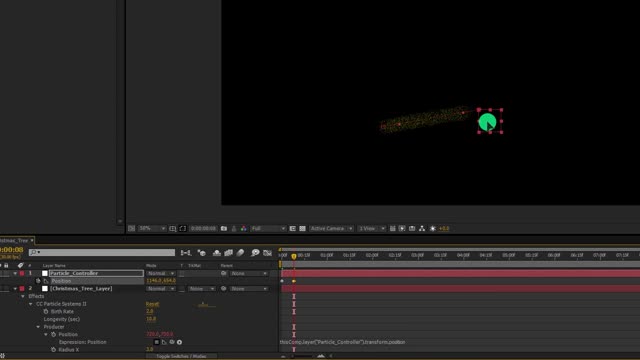Click the expression pick whip icon
Image resolution: width=640 pixels, height=360 pixels.
pyautogui.click(x=172, y=342)
